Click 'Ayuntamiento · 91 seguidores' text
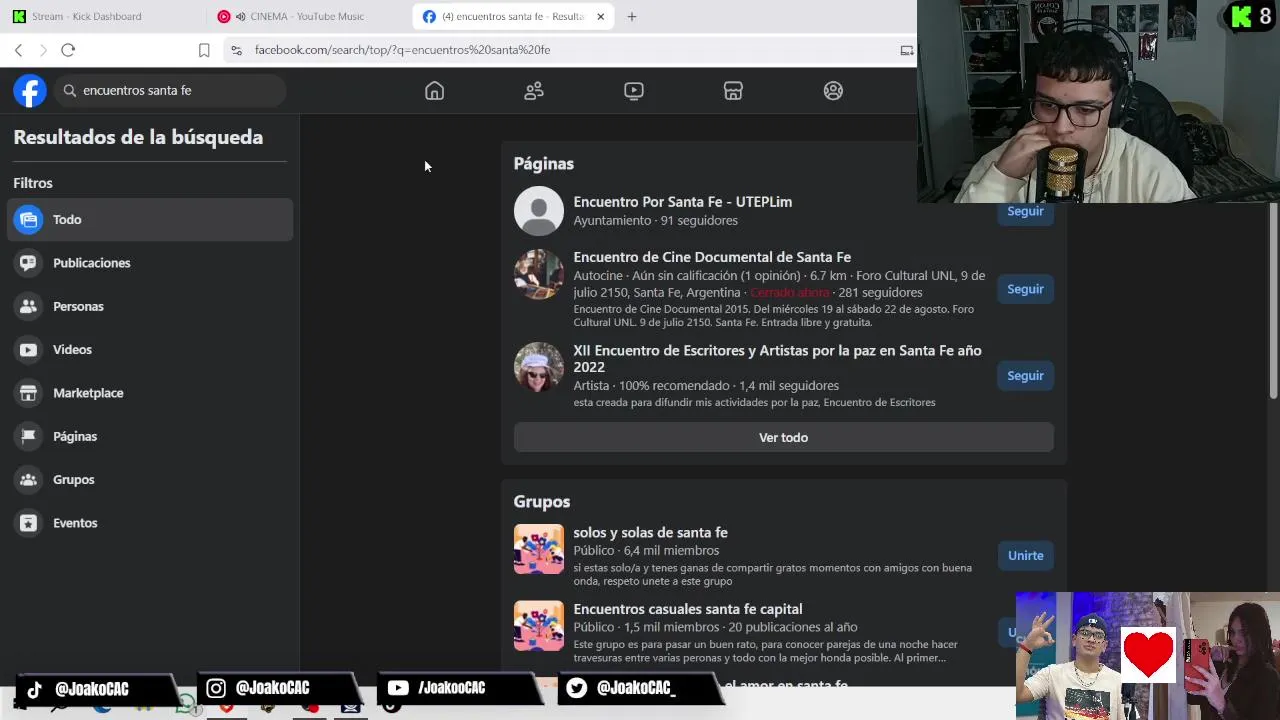Screen dimensions: 1280x720 coord(655,220)
